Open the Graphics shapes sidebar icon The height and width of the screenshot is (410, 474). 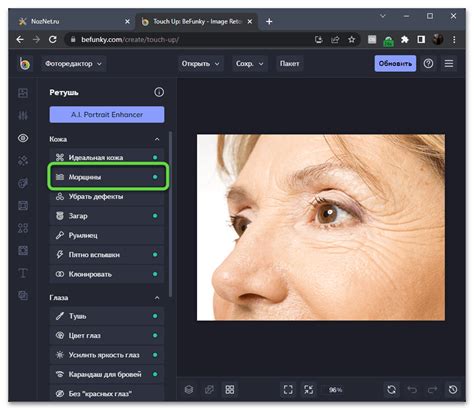point(23,228)
